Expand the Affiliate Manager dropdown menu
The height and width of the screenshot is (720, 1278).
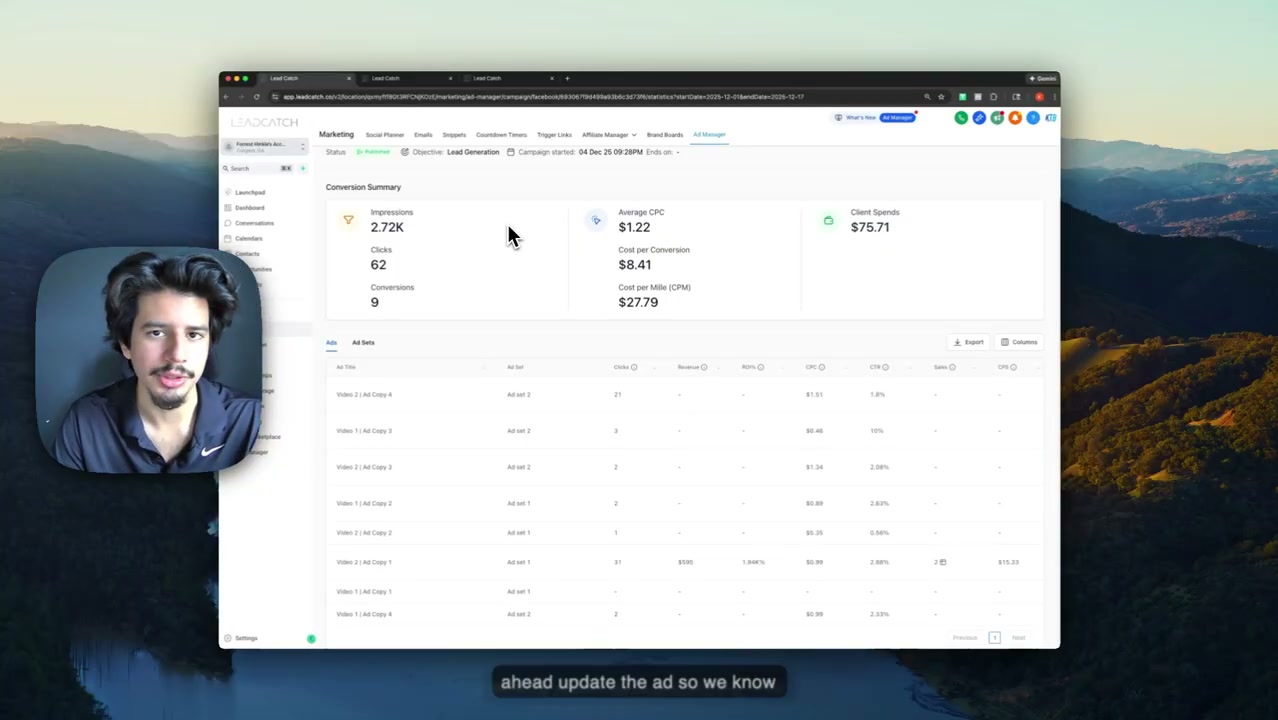pos(609,135)
